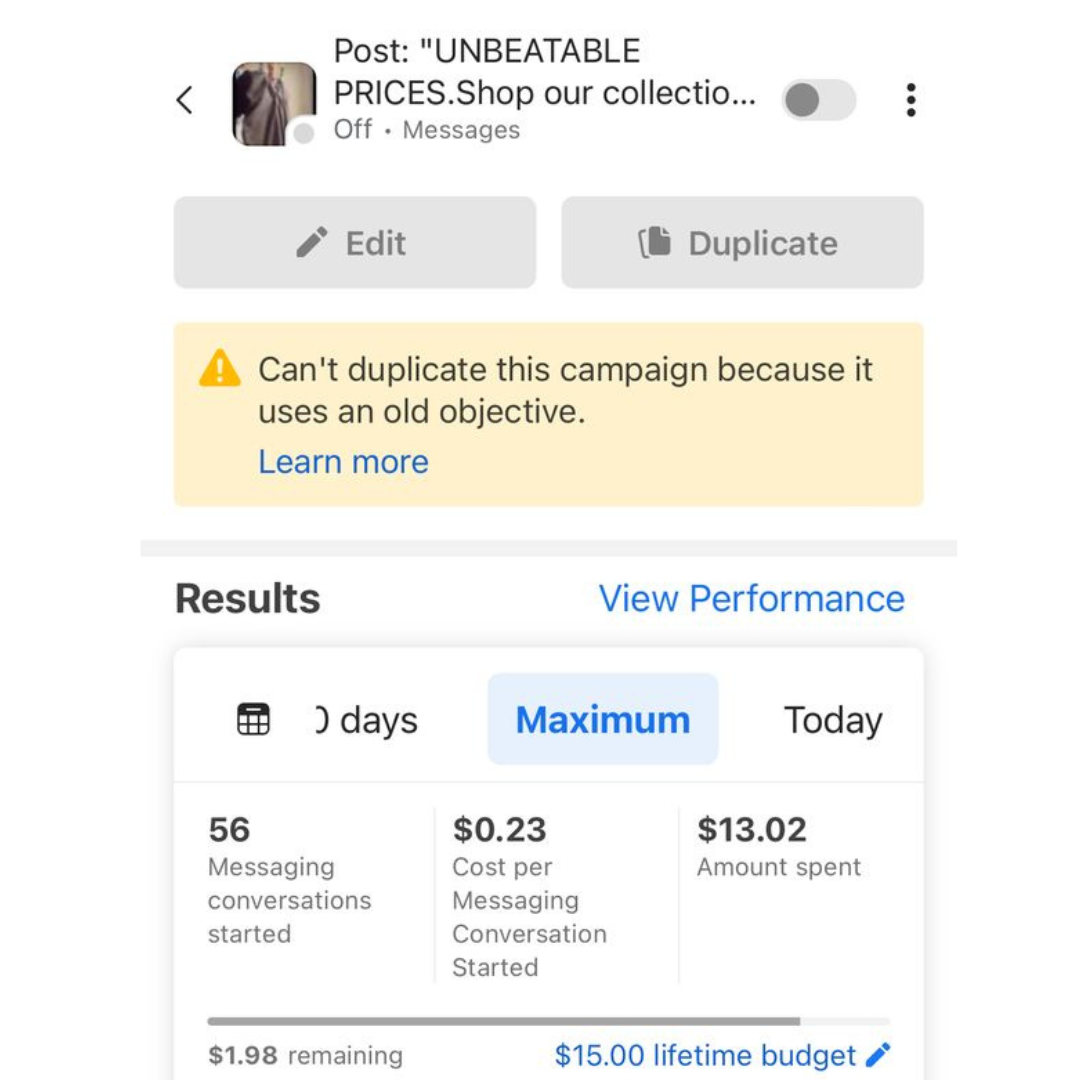This screenshot has width=1080, height=1080.
Task: Click the pencil icon in Edit button
Action: tap(312, 243)
